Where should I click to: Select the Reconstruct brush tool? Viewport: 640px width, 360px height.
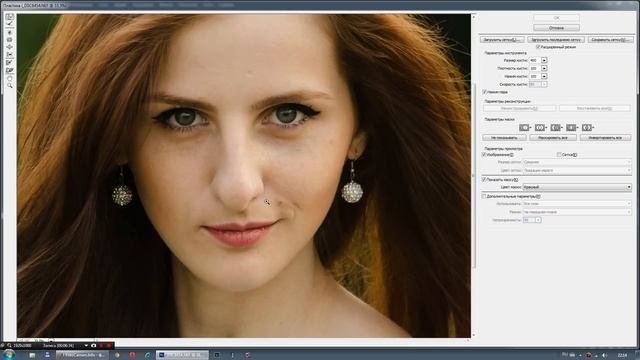coord(9,24)
